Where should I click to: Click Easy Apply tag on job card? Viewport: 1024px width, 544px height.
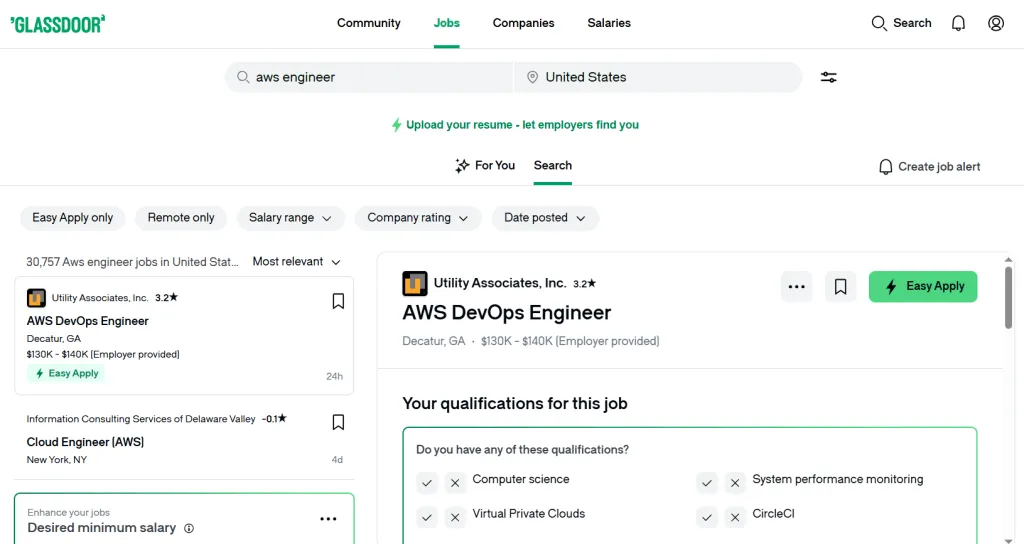[66, 374]
